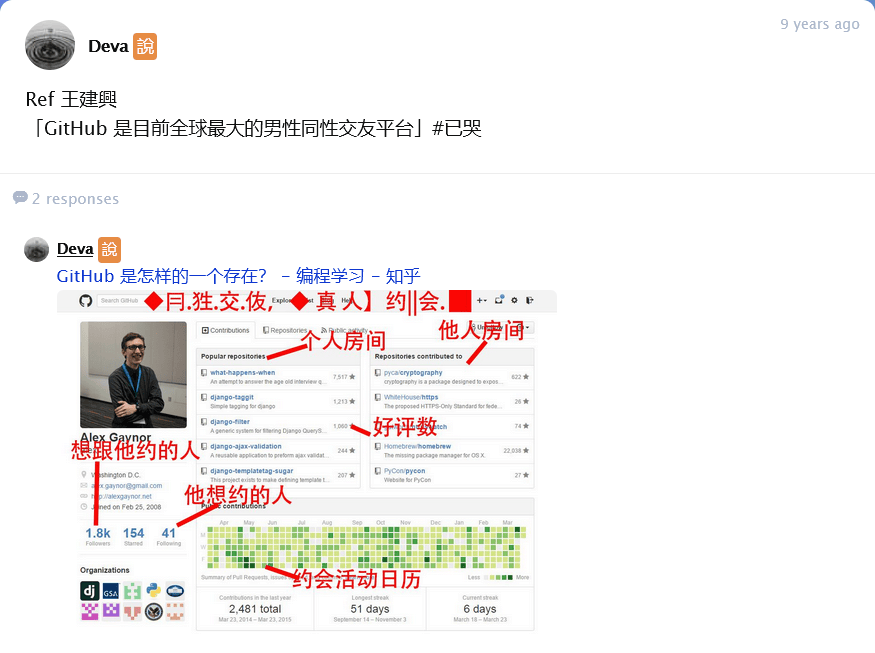Click the small Deva avatar in the response
Viewport: 875px width, 653px height.
click(x=37, y=249)
